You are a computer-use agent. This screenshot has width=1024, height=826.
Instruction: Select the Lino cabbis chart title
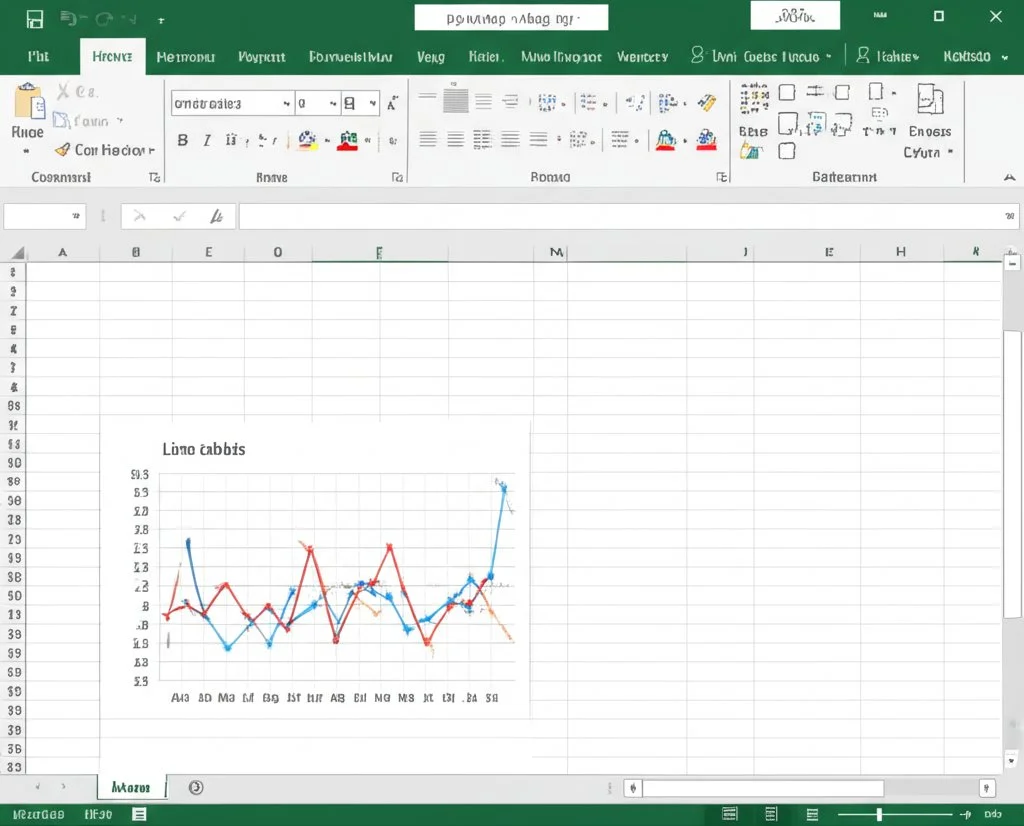[204, 449]
